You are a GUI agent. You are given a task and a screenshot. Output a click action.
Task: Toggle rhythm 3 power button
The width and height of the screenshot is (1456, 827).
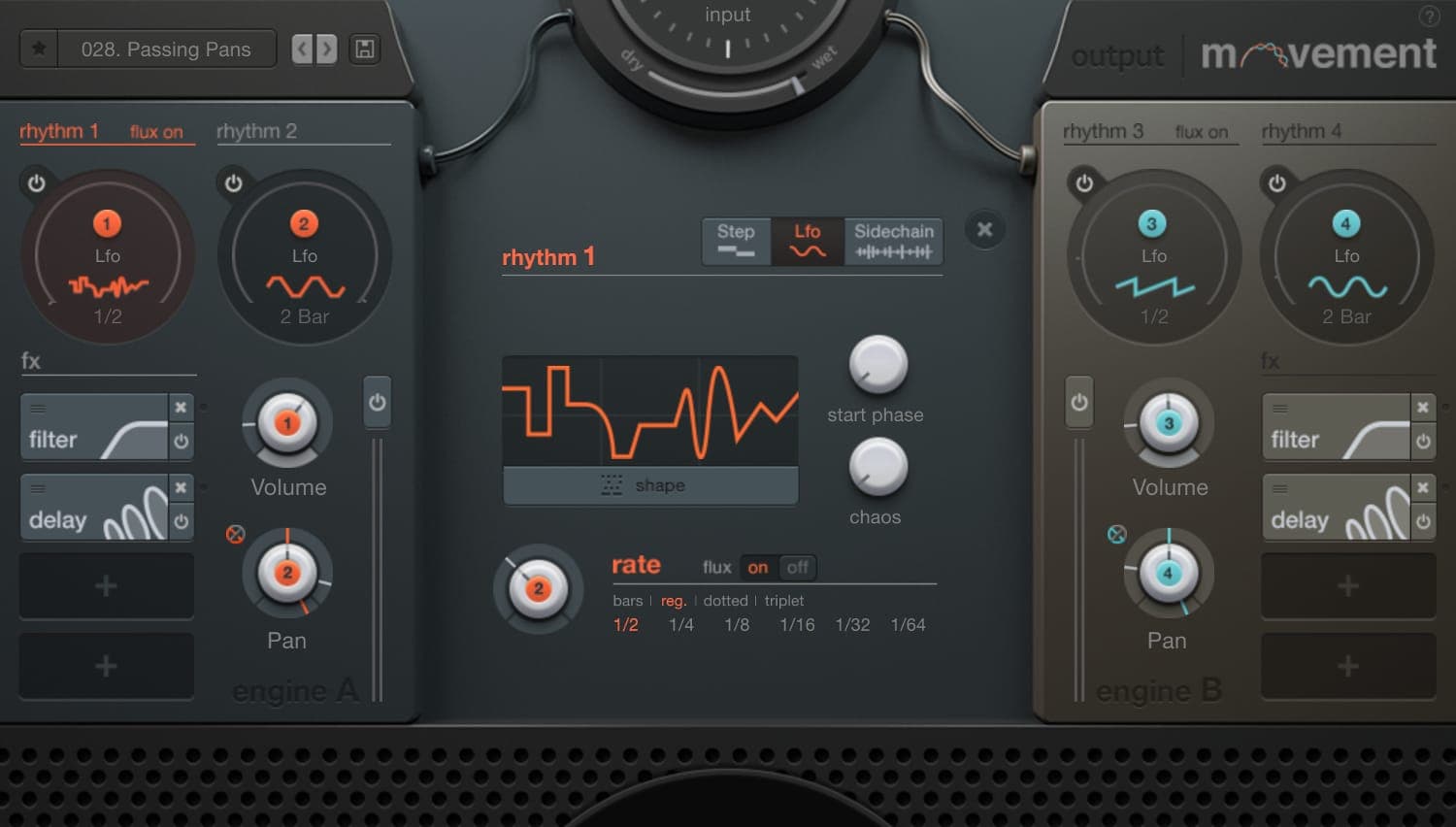pos(1084,182)
